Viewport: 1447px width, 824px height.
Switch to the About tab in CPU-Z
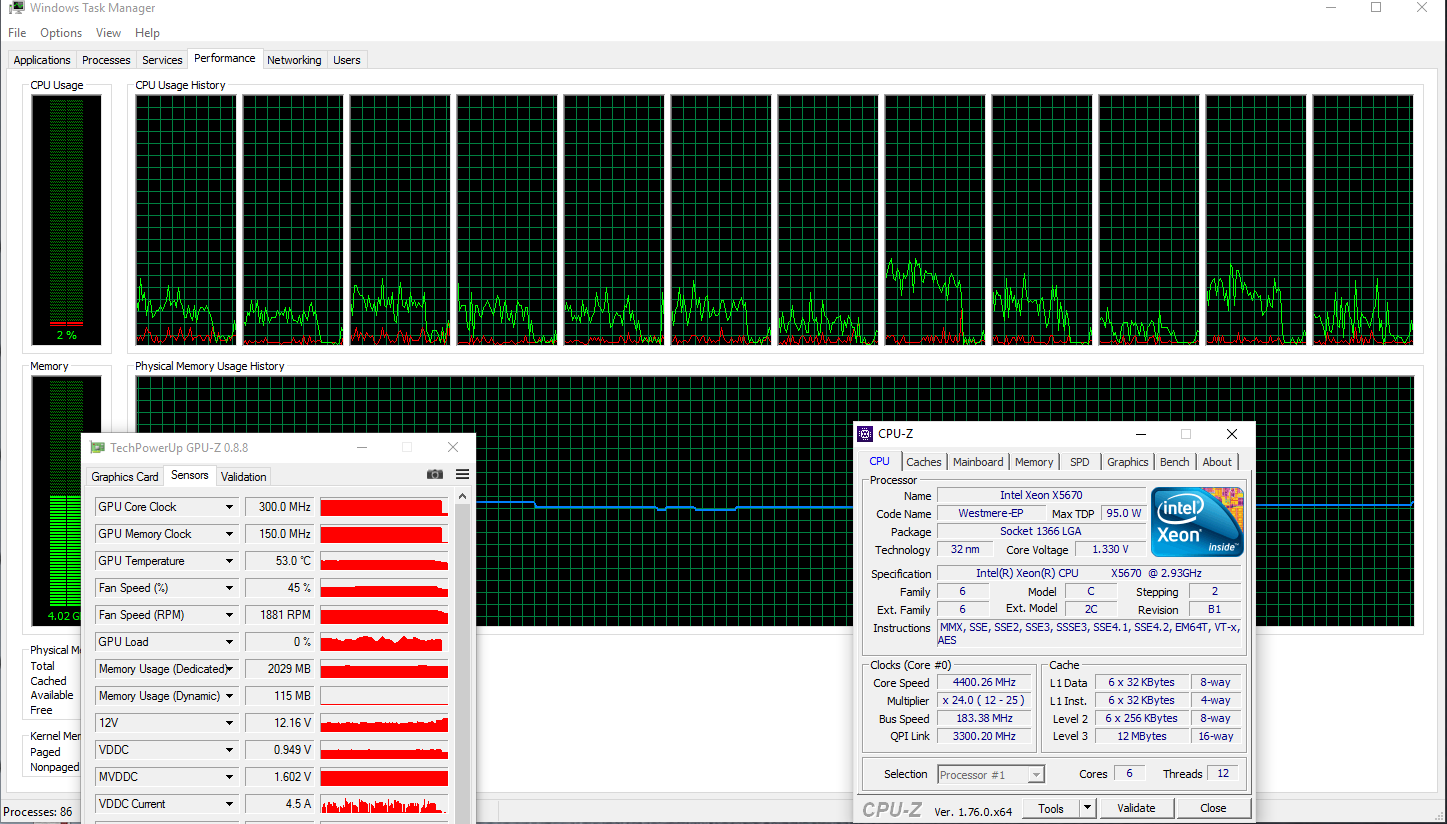coord(1217,462)
